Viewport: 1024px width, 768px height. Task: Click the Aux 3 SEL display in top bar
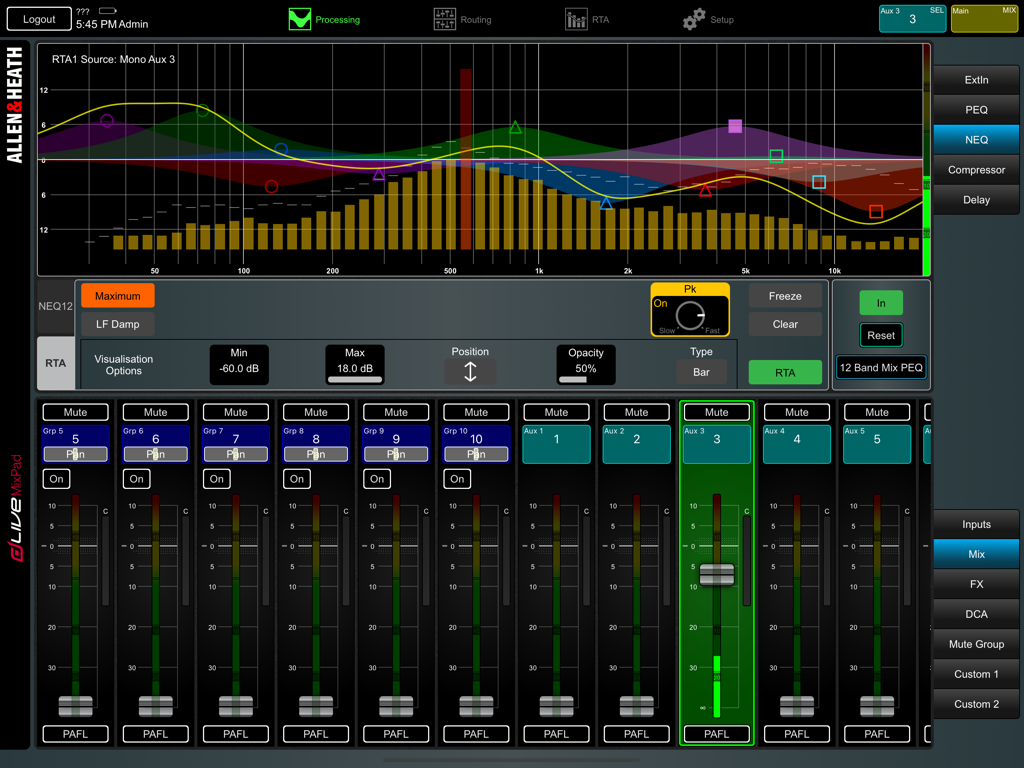pos(911,17)
